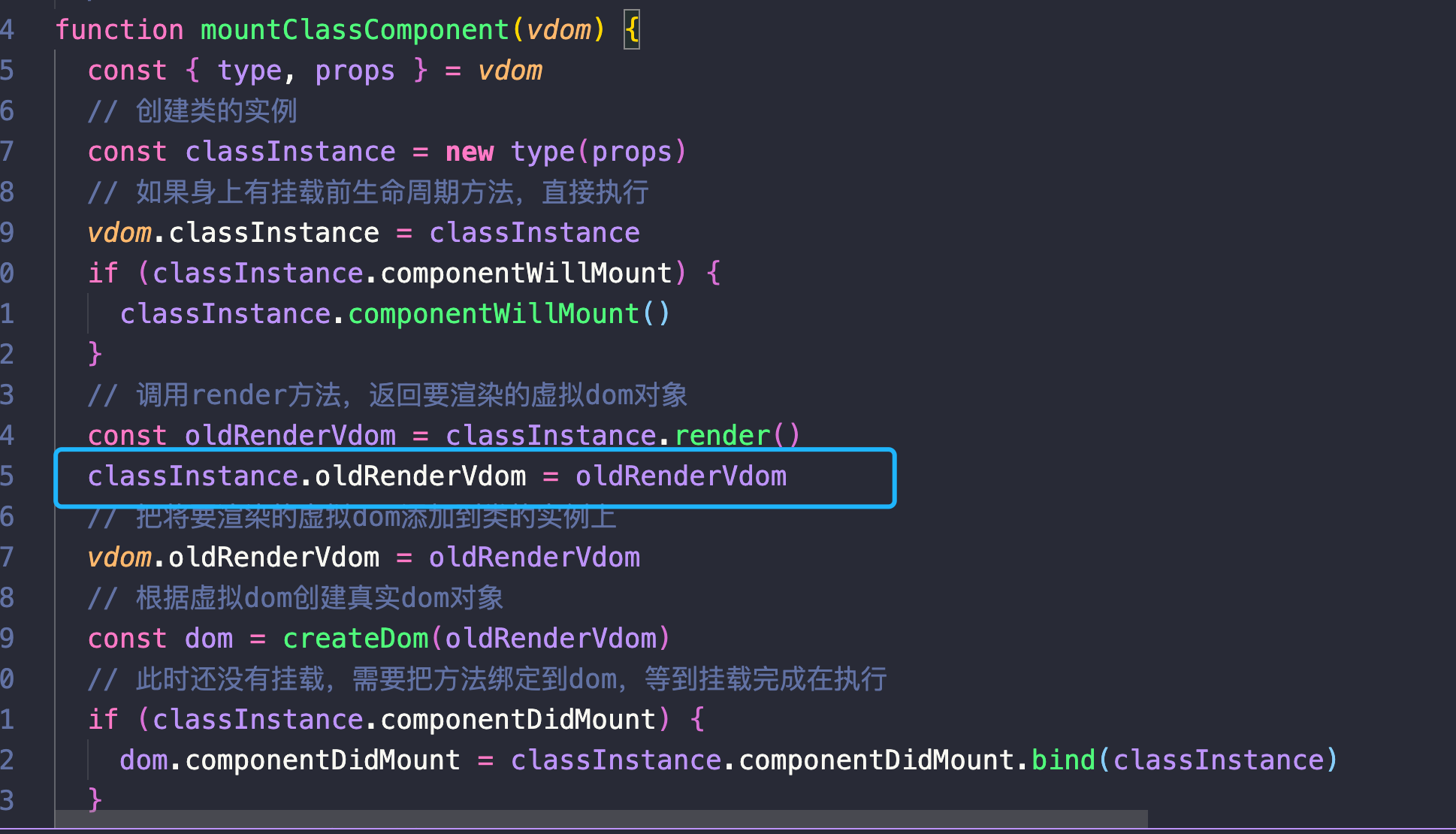
Task: Click the 'const { type, props }' destructuring
Action: pyautogui.click(x=258, y=71)
